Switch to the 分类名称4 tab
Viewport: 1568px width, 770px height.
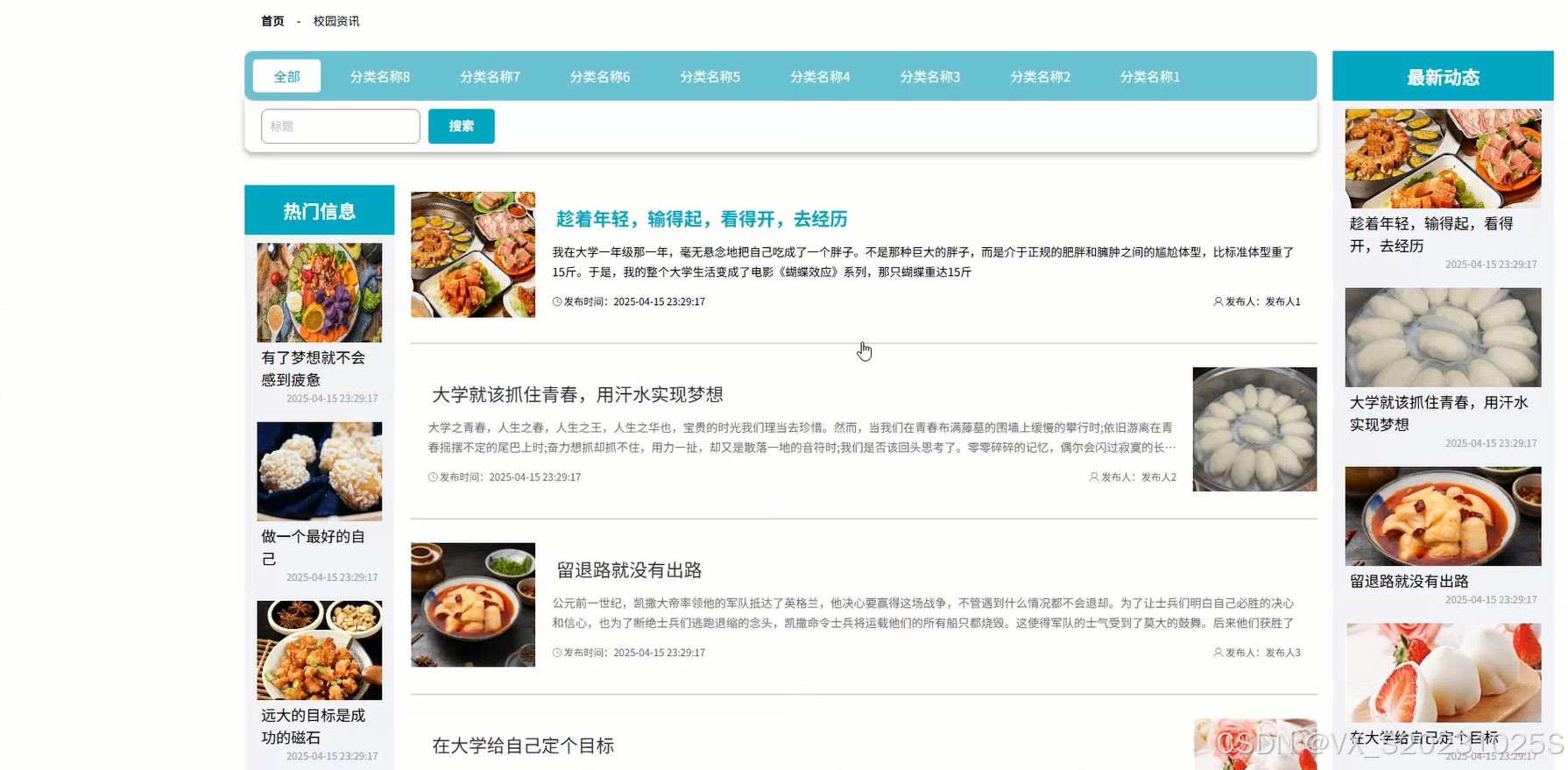820,76
